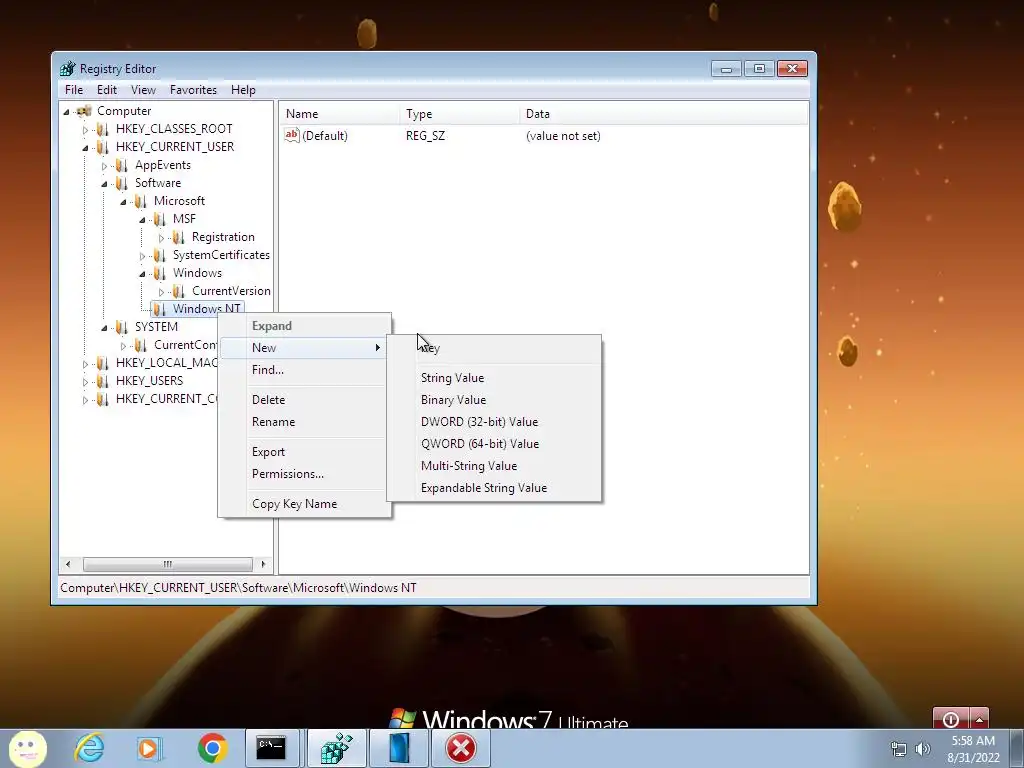The image size is (1024, 768).
Task: Click the HKEY_CLASSES_ROOT folder icon
Action: click(103, 129)
